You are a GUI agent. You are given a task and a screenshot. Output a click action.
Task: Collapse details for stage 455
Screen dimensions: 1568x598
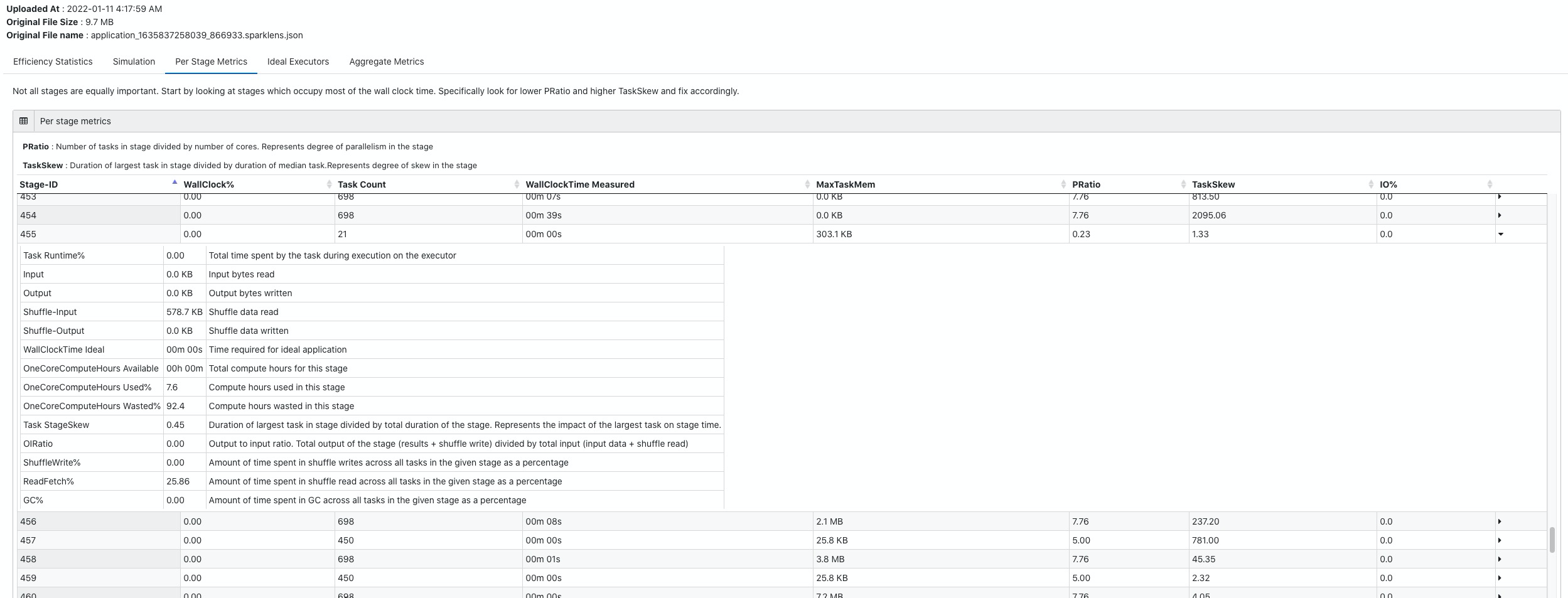click(1501, 234)
